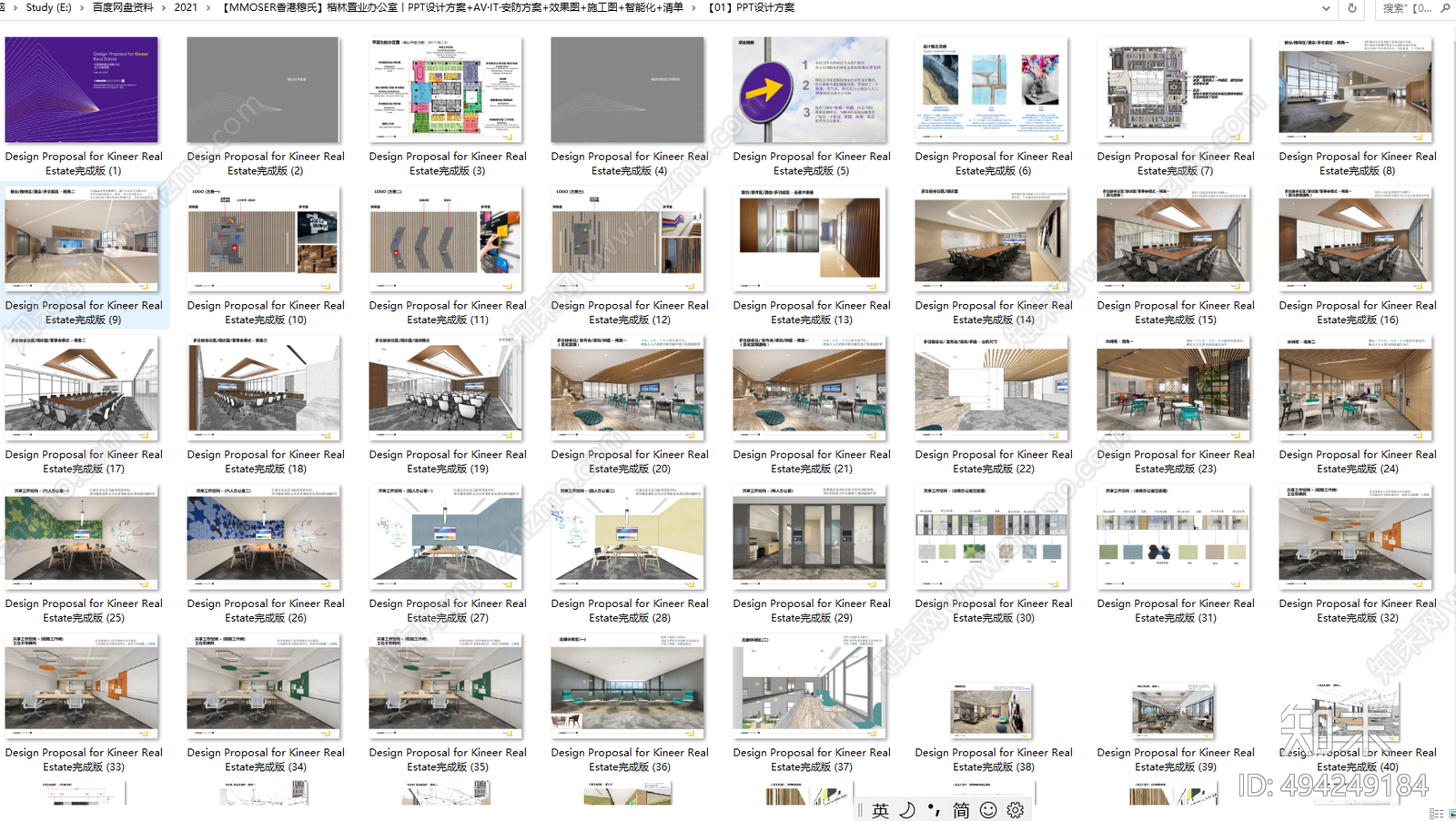Click file name 'Estate完成版 (38)'
The width and height of the screenshot is (1456, 821).
point(994,761)
